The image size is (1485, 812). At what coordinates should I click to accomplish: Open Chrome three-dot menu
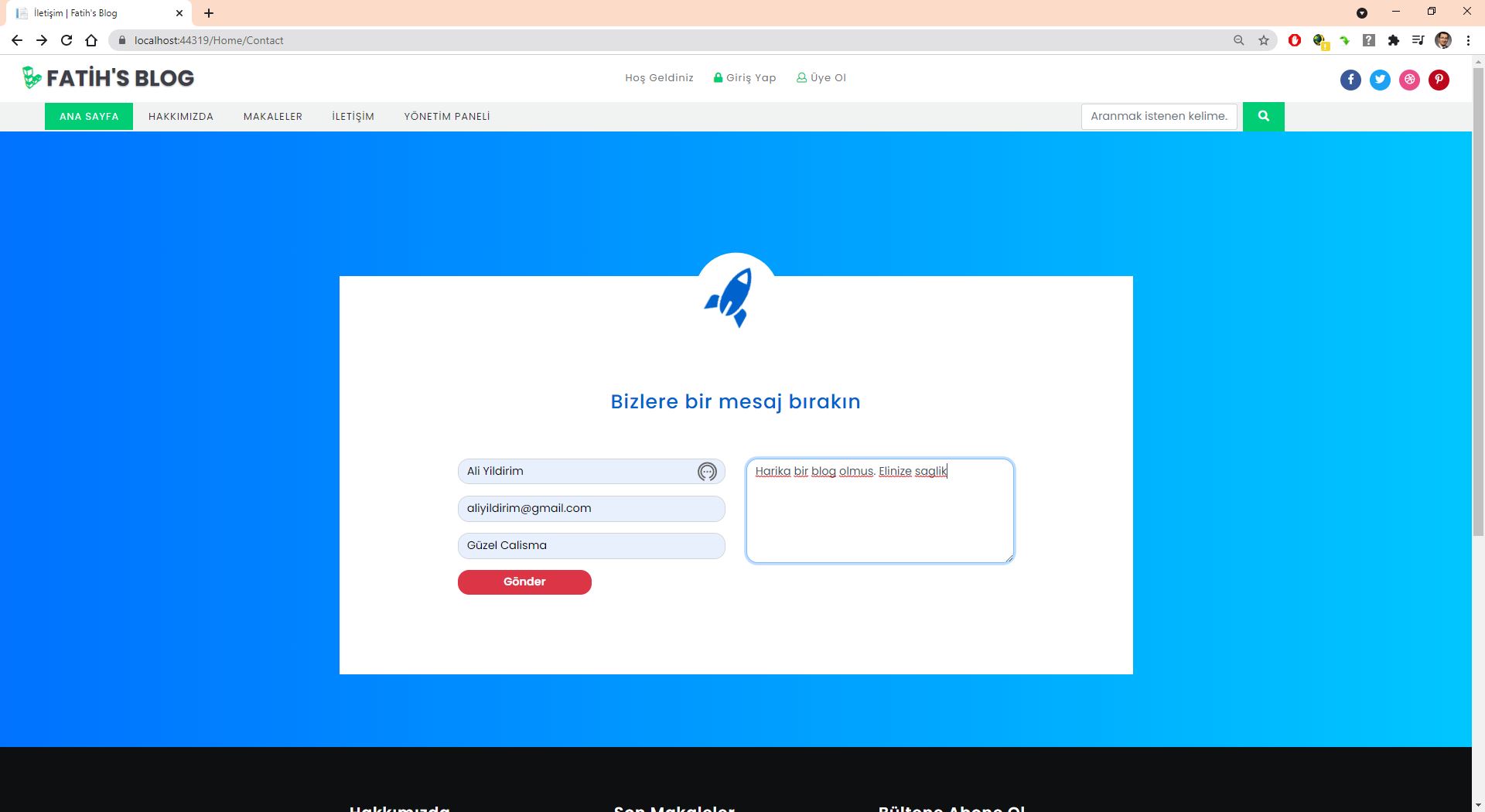[1468, 40]
